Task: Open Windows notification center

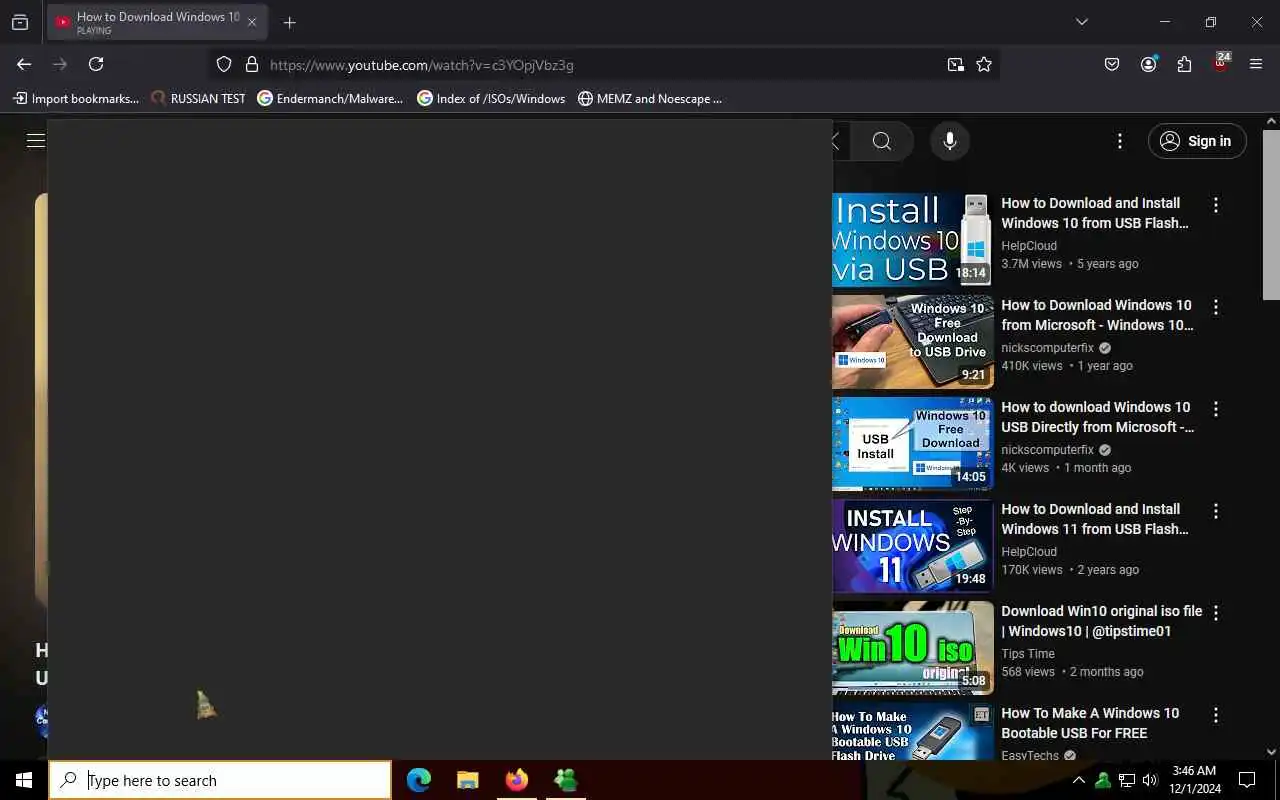Action: click(1247, 780)
